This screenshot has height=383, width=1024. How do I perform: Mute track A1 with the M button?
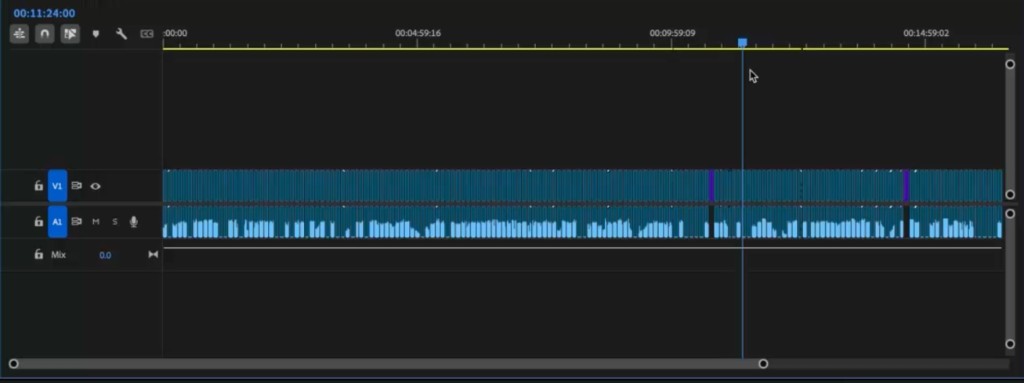(x=95, y=222)
